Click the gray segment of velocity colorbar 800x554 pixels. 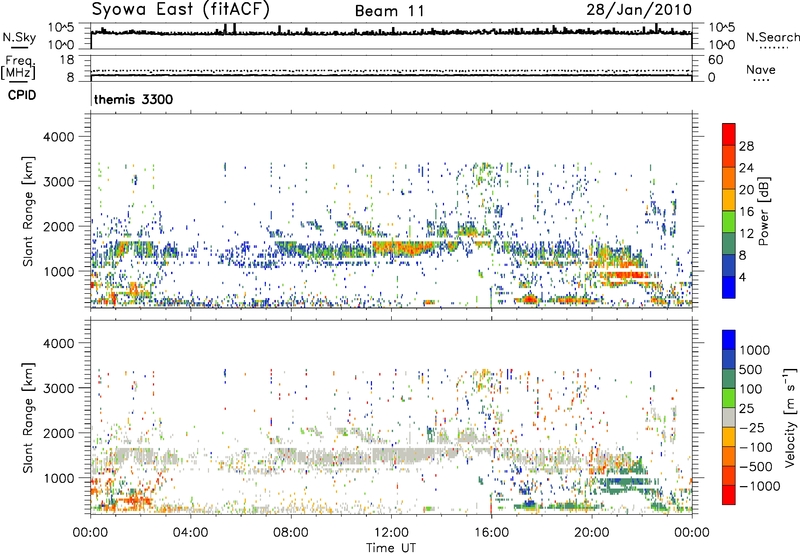[729, 418]
